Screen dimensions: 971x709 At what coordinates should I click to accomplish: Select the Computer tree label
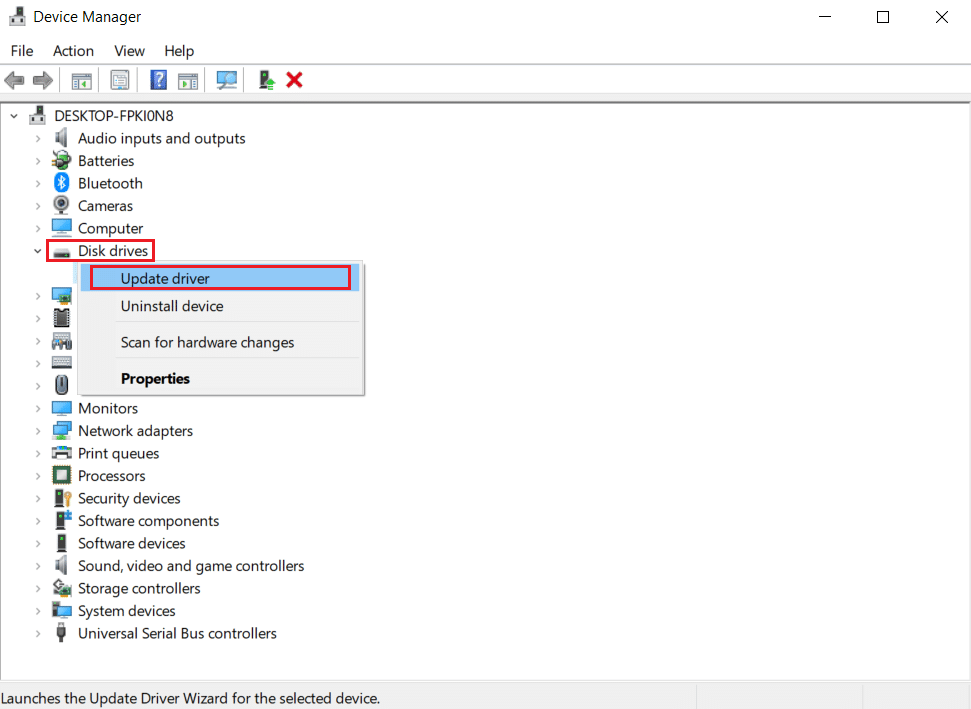point(110,228)
